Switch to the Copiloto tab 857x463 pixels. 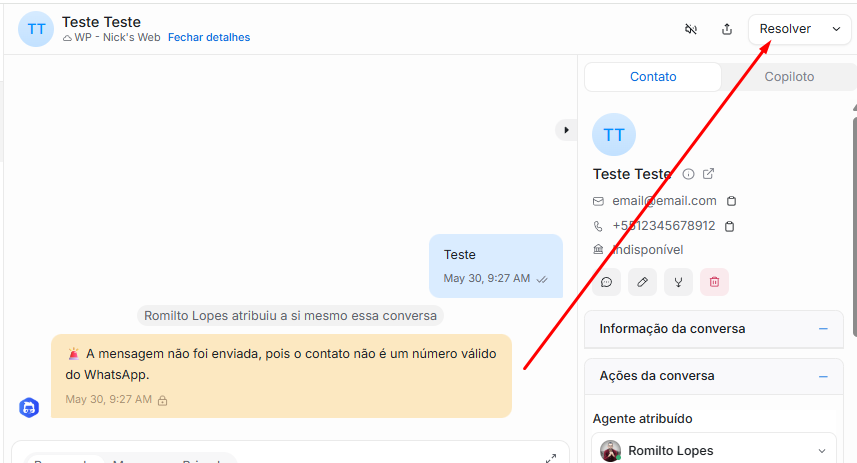(x=789, y=77)
